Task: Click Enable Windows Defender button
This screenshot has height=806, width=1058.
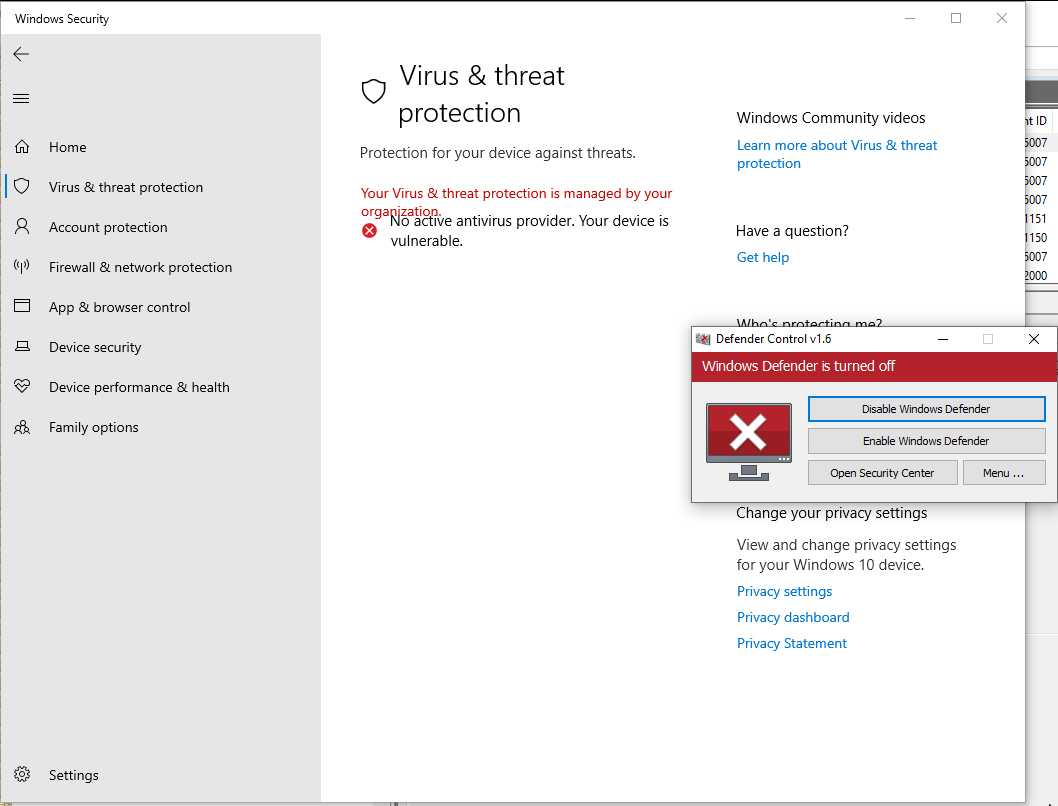Action: (x=926, y=441)
